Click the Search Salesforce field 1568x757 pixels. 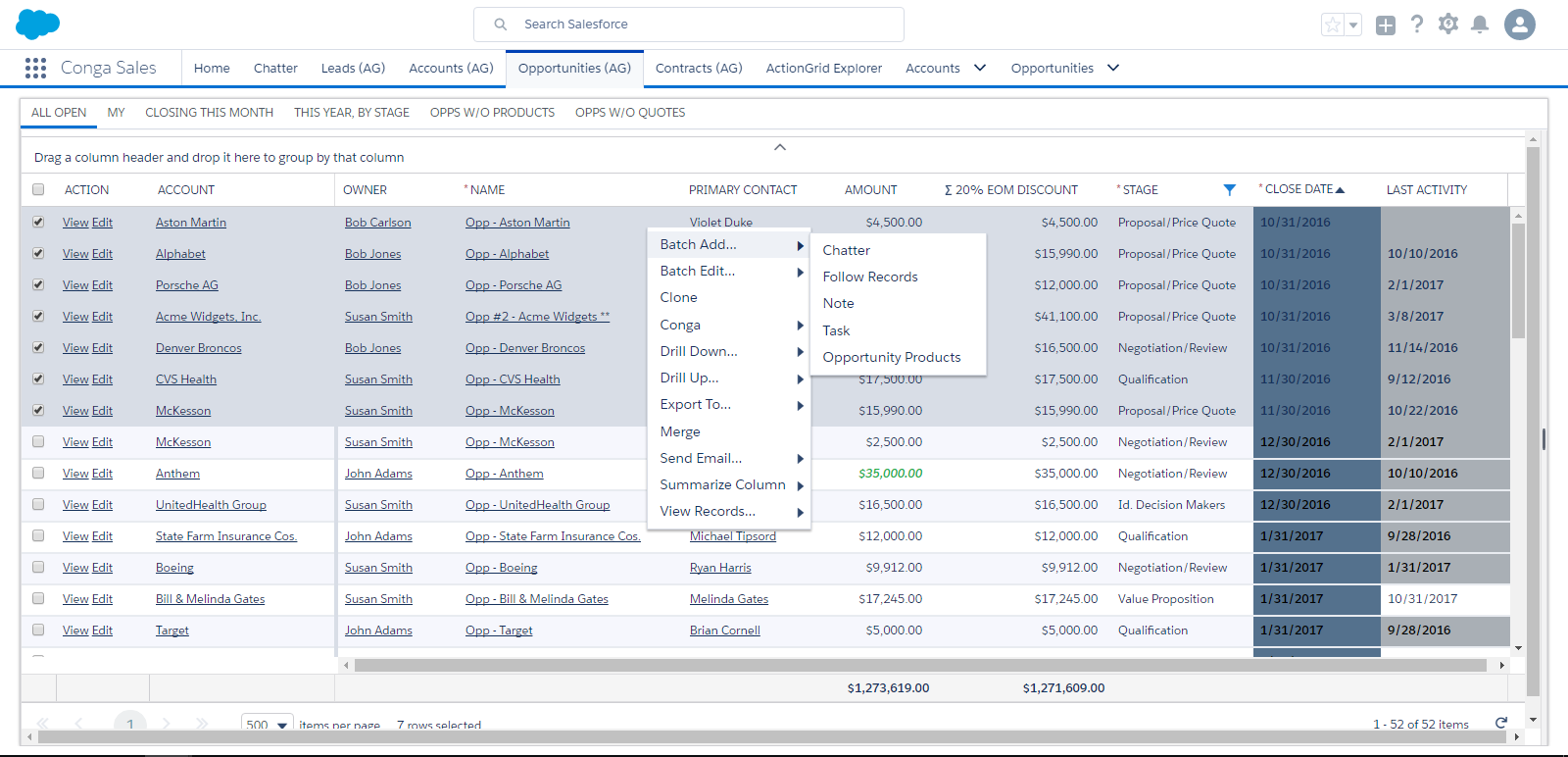[688, 25]
